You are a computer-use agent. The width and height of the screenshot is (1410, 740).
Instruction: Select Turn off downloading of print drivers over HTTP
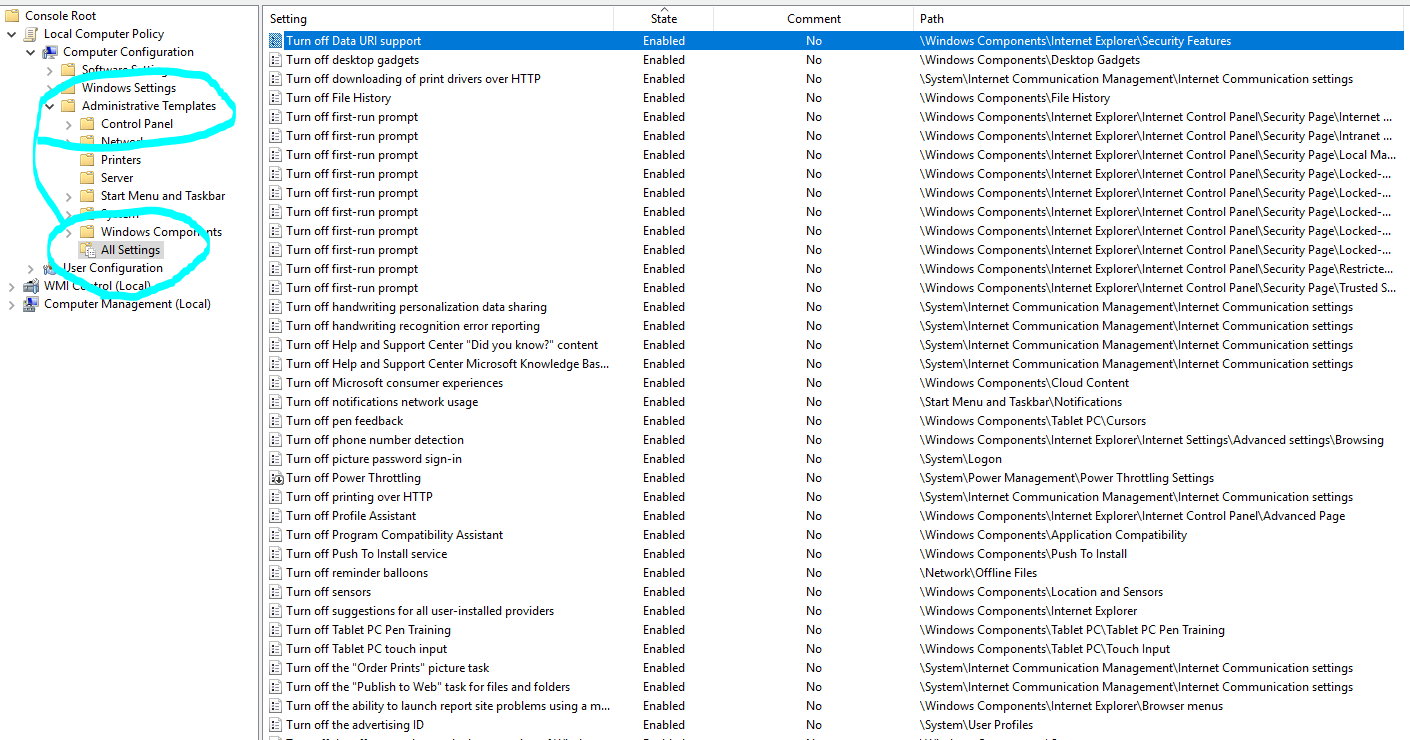[x=413, y=79]
